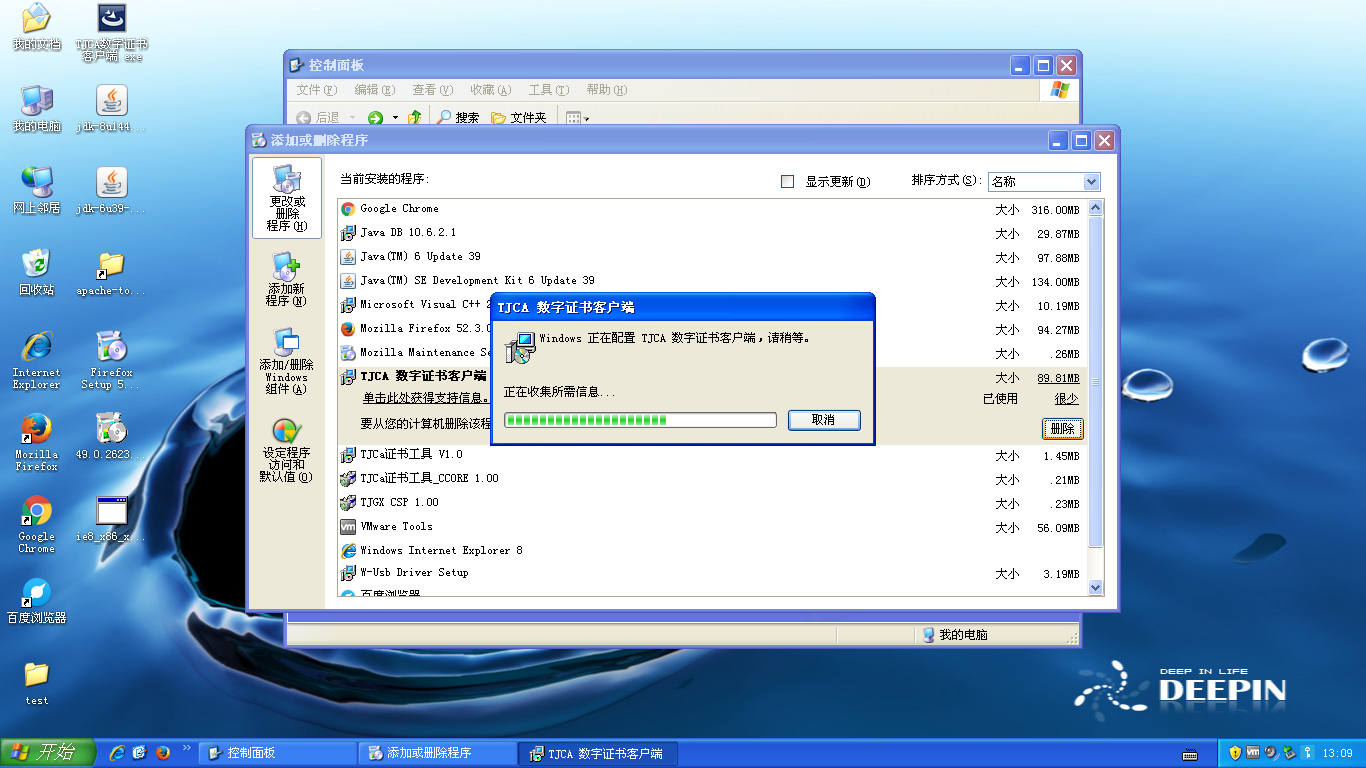Select TJCa certificate tool_CCORE 1.00 entry
The image size is (1366, 768).
click(x=712, y=479)
